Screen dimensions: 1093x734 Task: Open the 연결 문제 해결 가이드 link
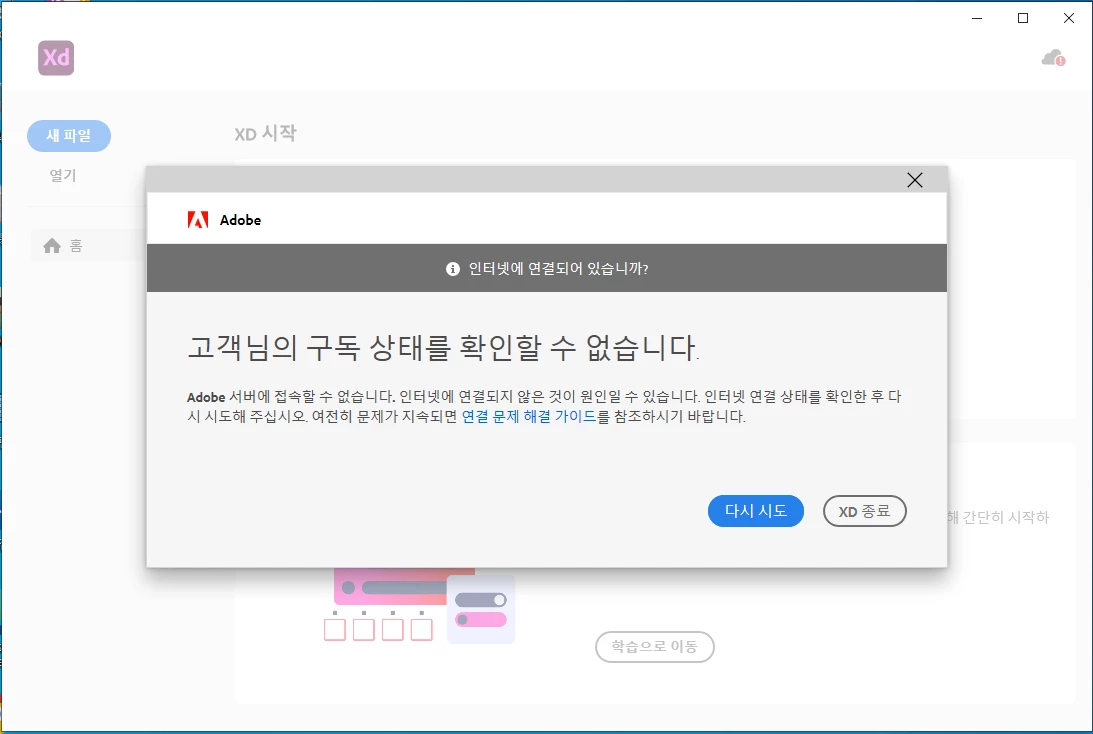[x=529, y=416]
